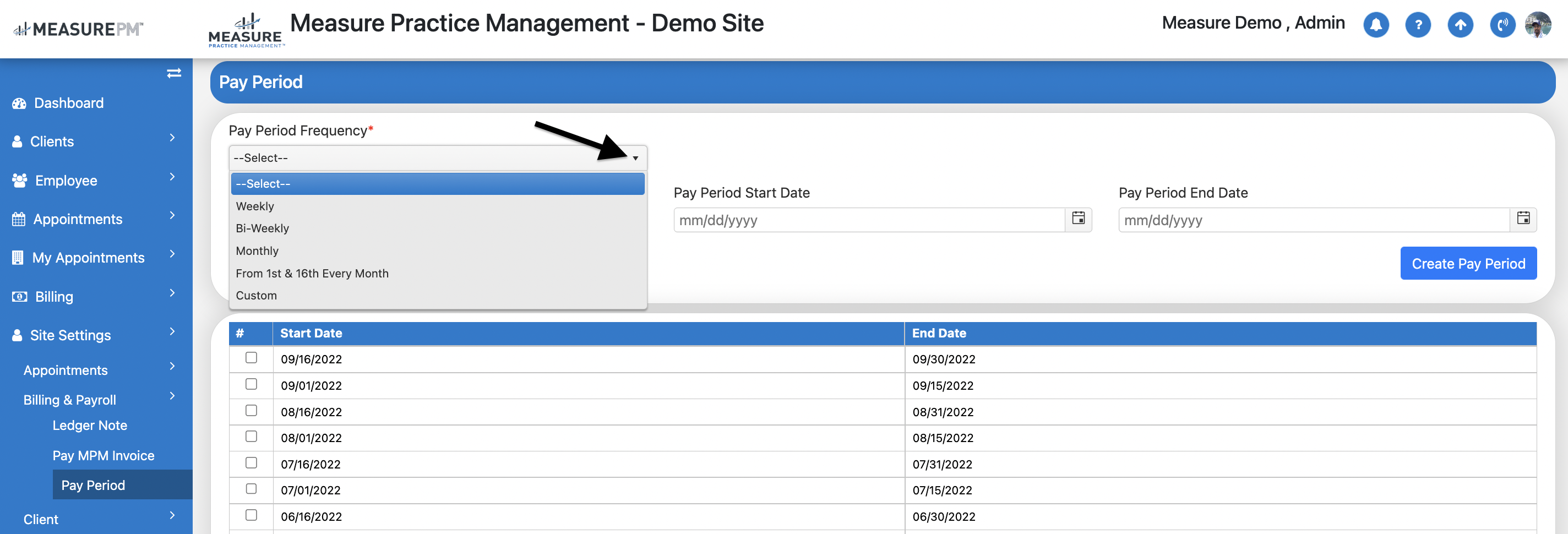Focus the Pay Period End Date field

[1314, 220]
